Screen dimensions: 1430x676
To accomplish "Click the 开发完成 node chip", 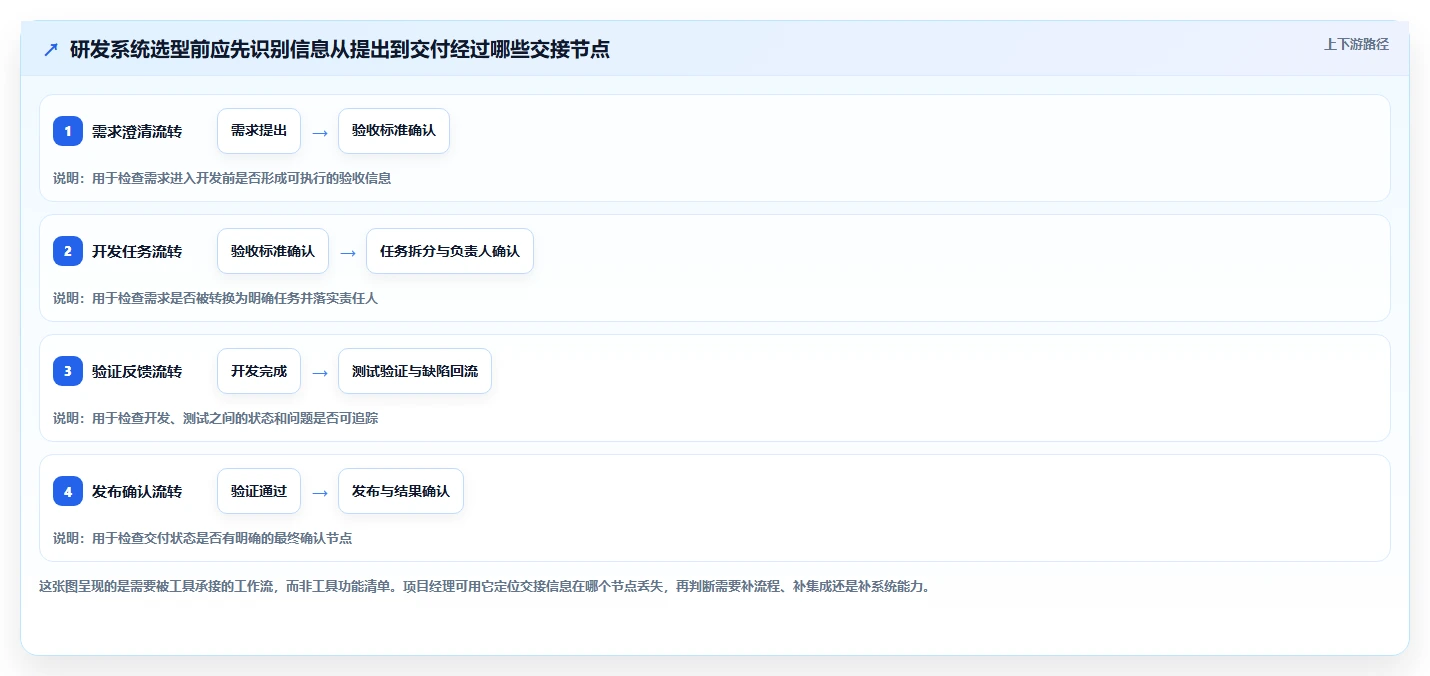I will click(x=259, y=371).
